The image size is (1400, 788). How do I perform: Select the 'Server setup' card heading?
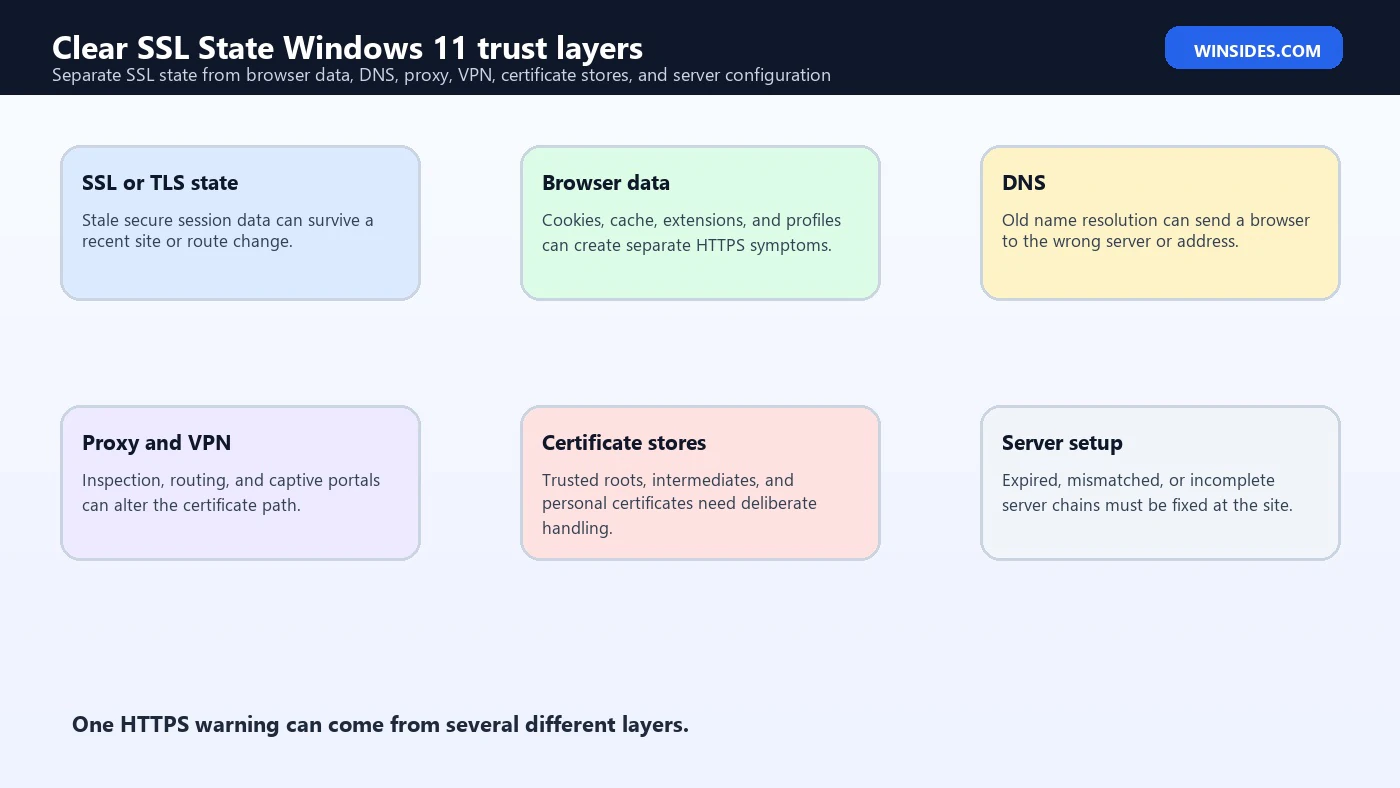pos(1062,443)
